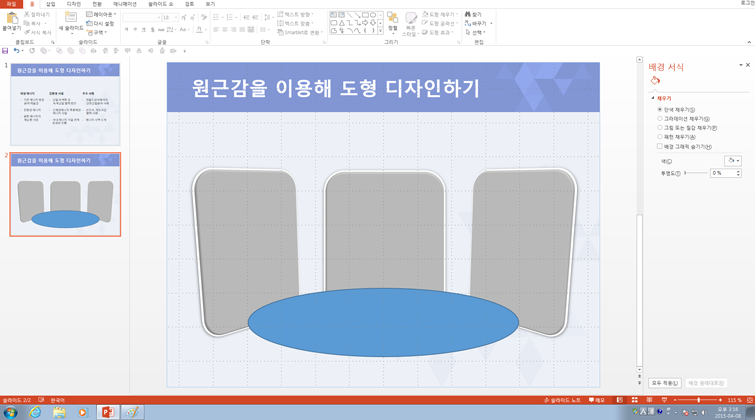Screen dimensions: 755x420
Task: Click Slide Notes (슬라이드 노트) in status bar
Action: point(562,400)
